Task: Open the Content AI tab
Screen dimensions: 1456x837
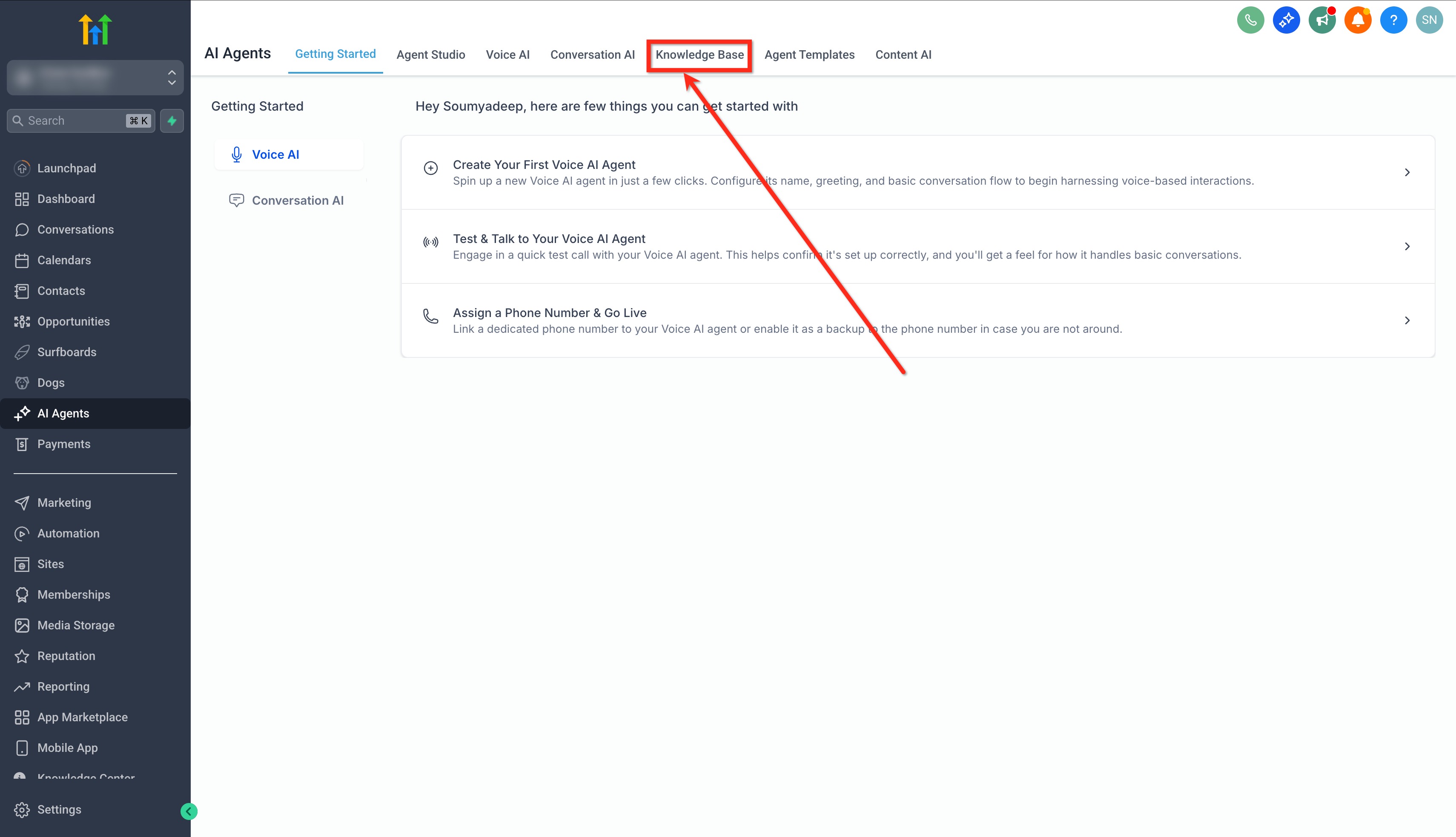Action: (903, 54)
